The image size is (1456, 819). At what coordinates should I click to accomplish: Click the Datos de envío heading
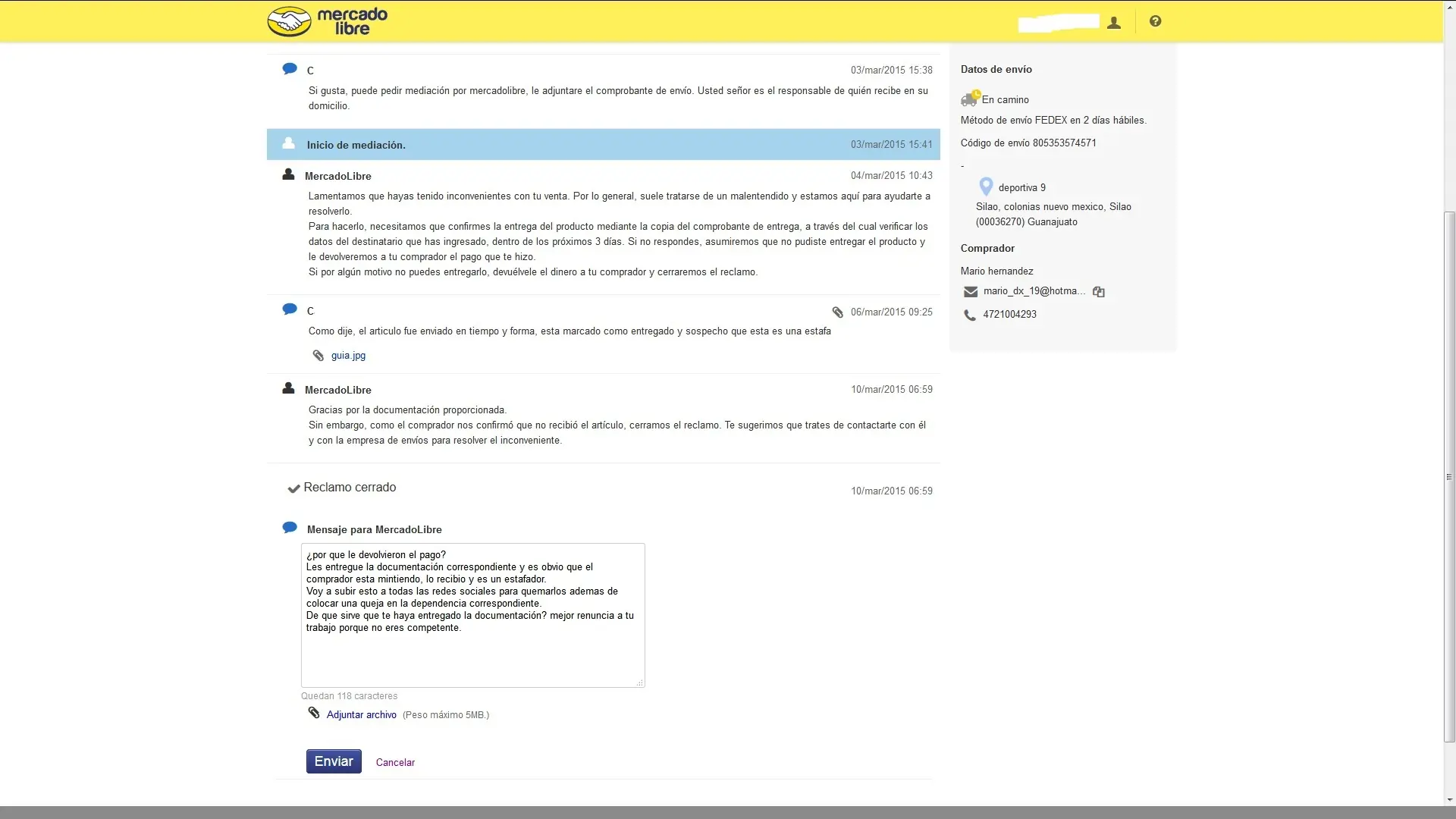click(x=996, y=69)
